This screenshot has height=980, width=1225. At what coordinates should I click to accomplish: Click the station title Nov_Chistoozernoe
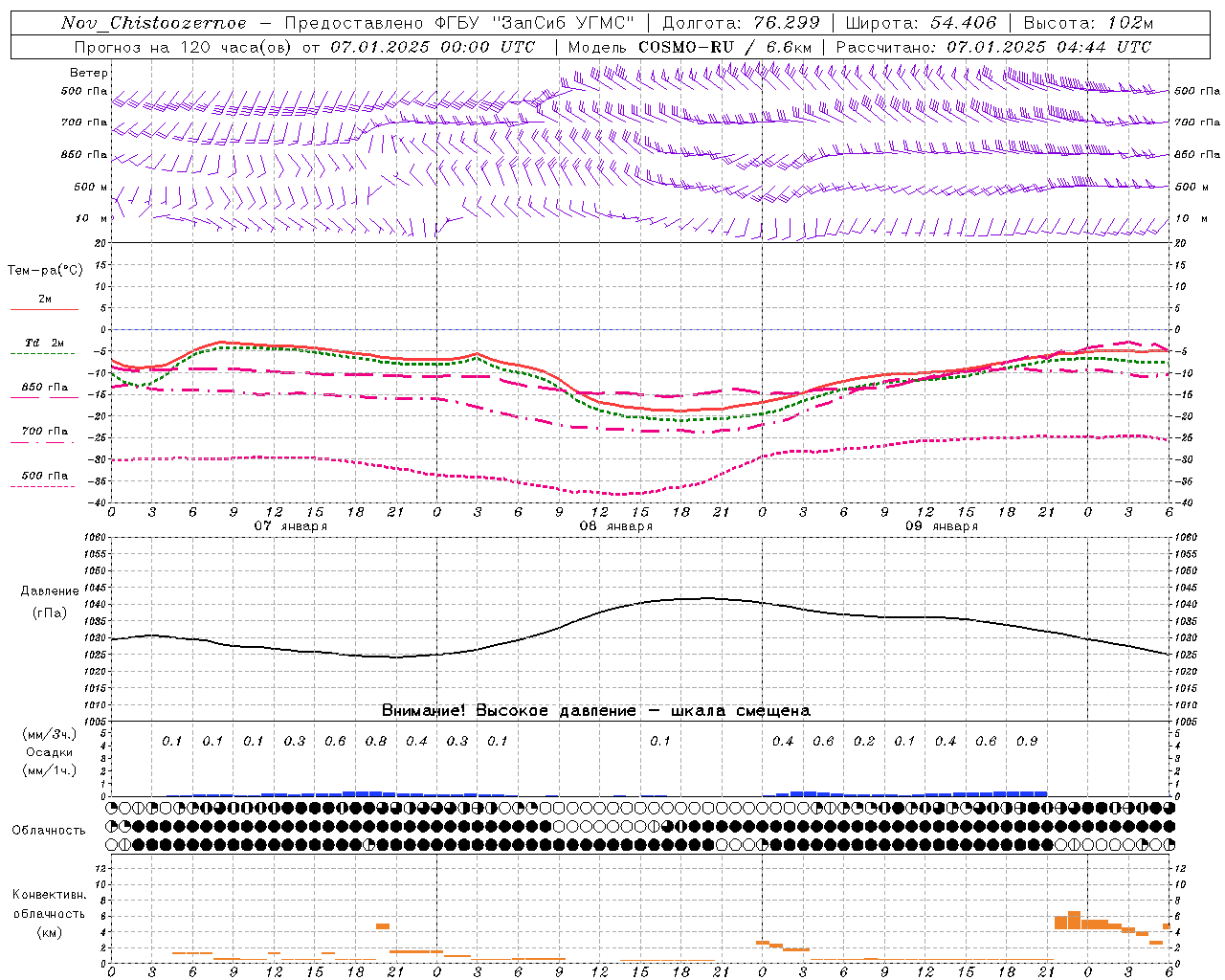(154, 23)
